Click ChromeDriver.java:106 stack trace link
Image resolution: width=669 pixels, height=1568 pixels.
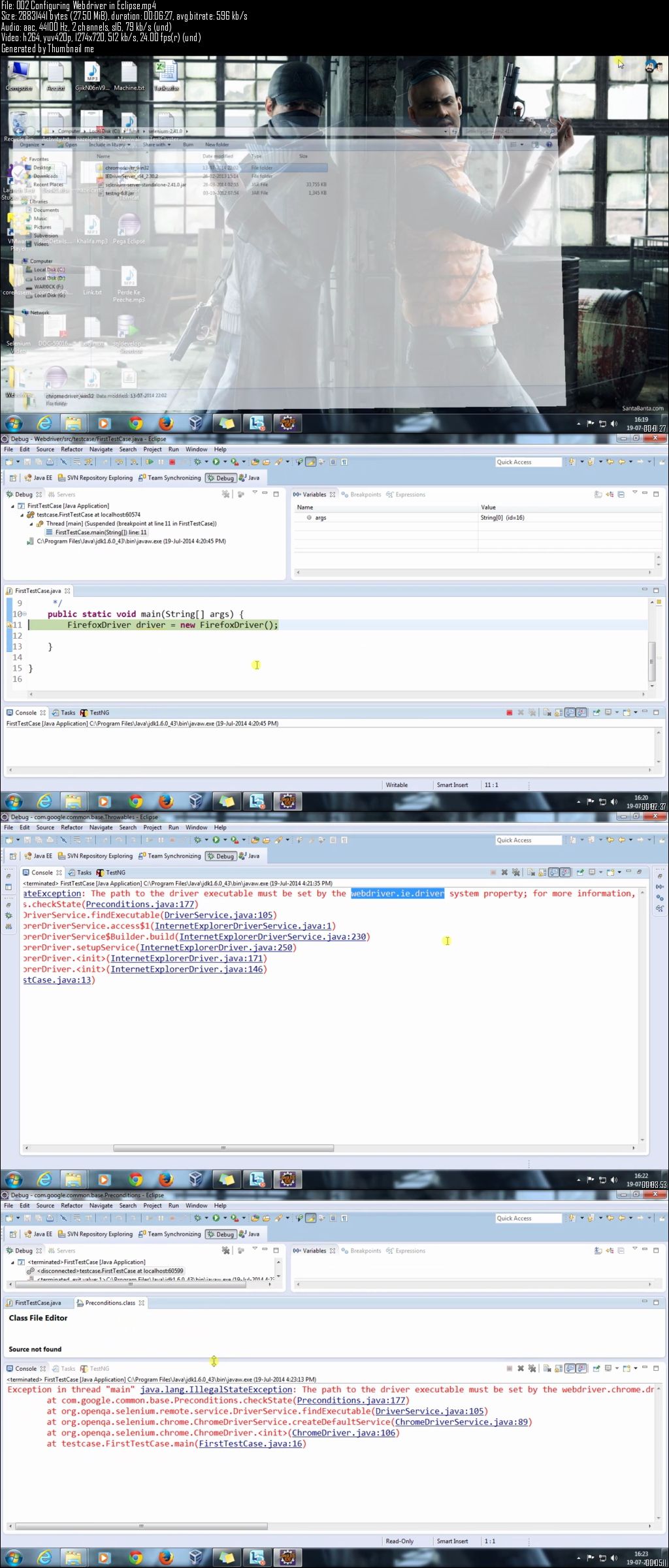(x=344, y=1433)
